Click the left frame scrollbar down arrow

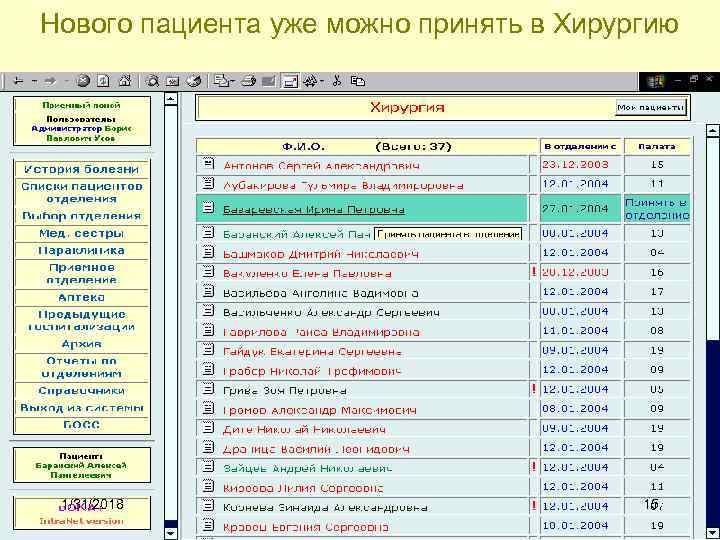click(x=171, y=533)
